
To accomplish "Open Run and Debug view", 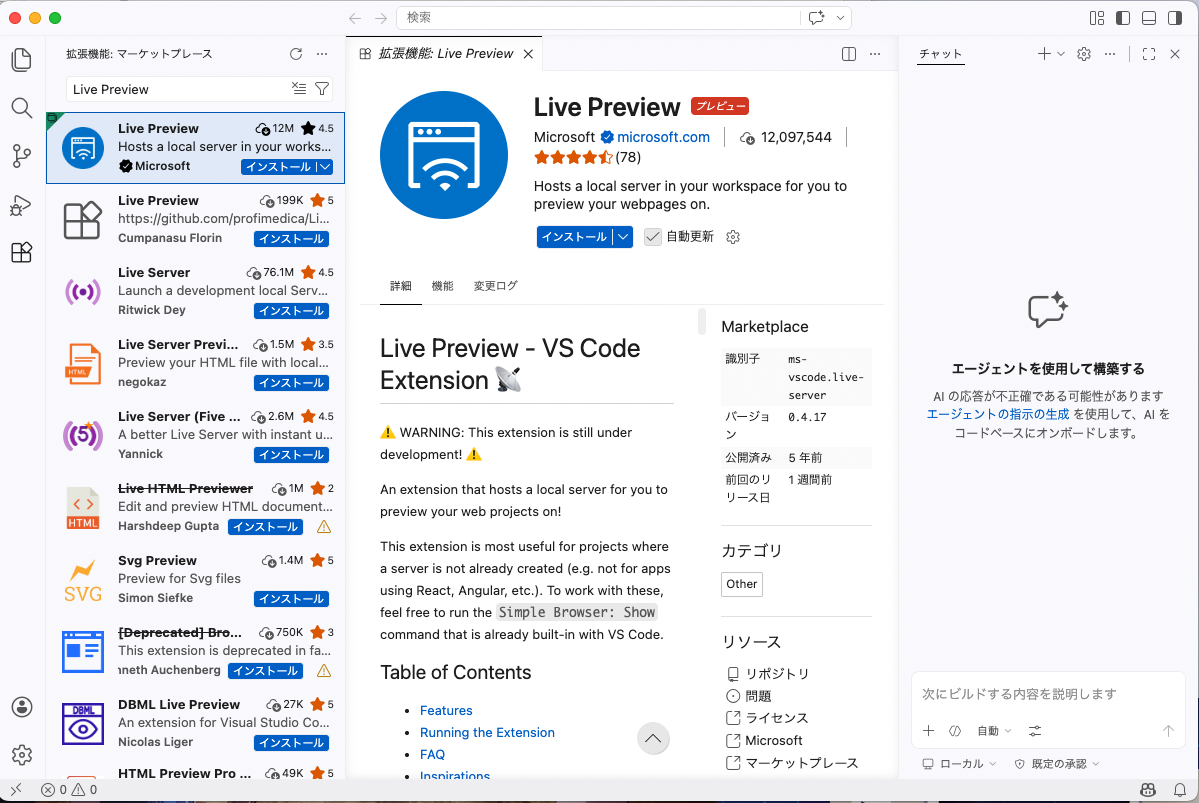I will coord(22,205).
